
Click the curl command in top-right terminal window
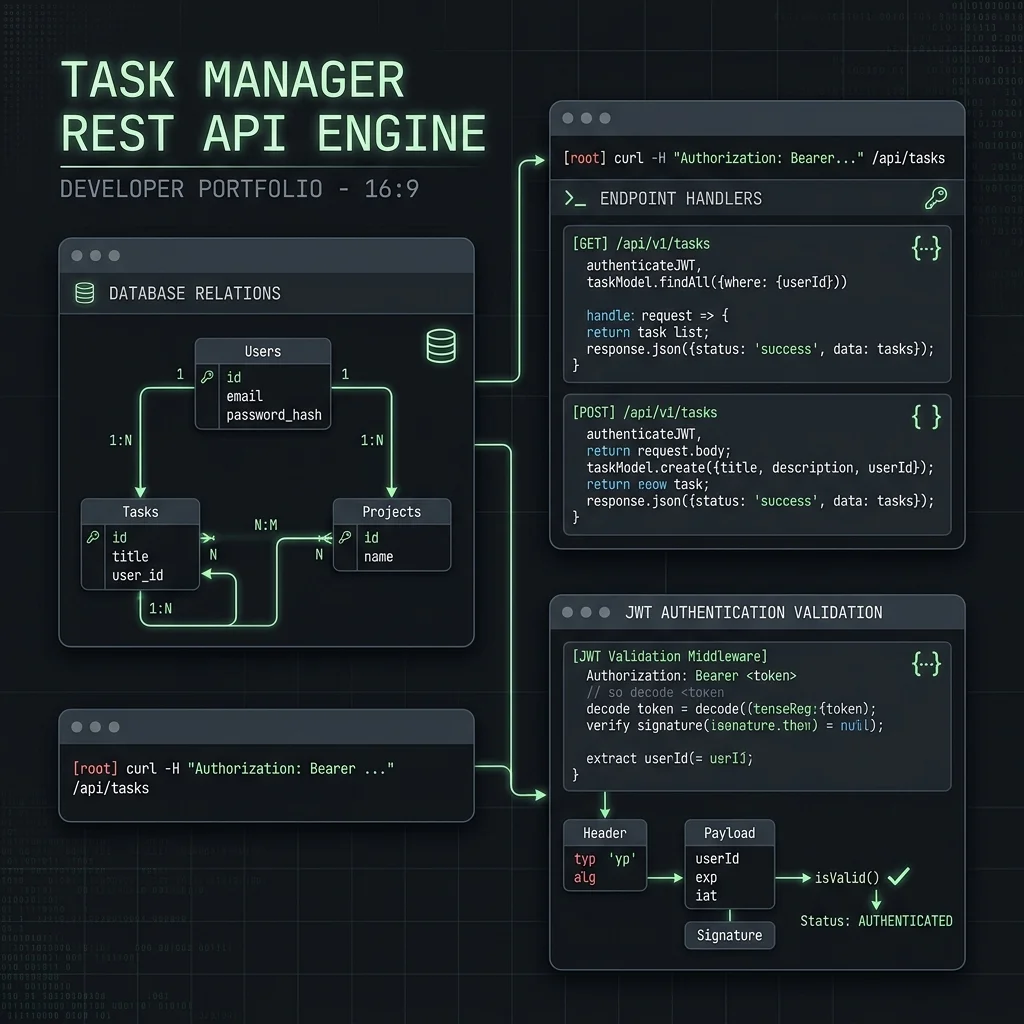(x=754, y=158)
